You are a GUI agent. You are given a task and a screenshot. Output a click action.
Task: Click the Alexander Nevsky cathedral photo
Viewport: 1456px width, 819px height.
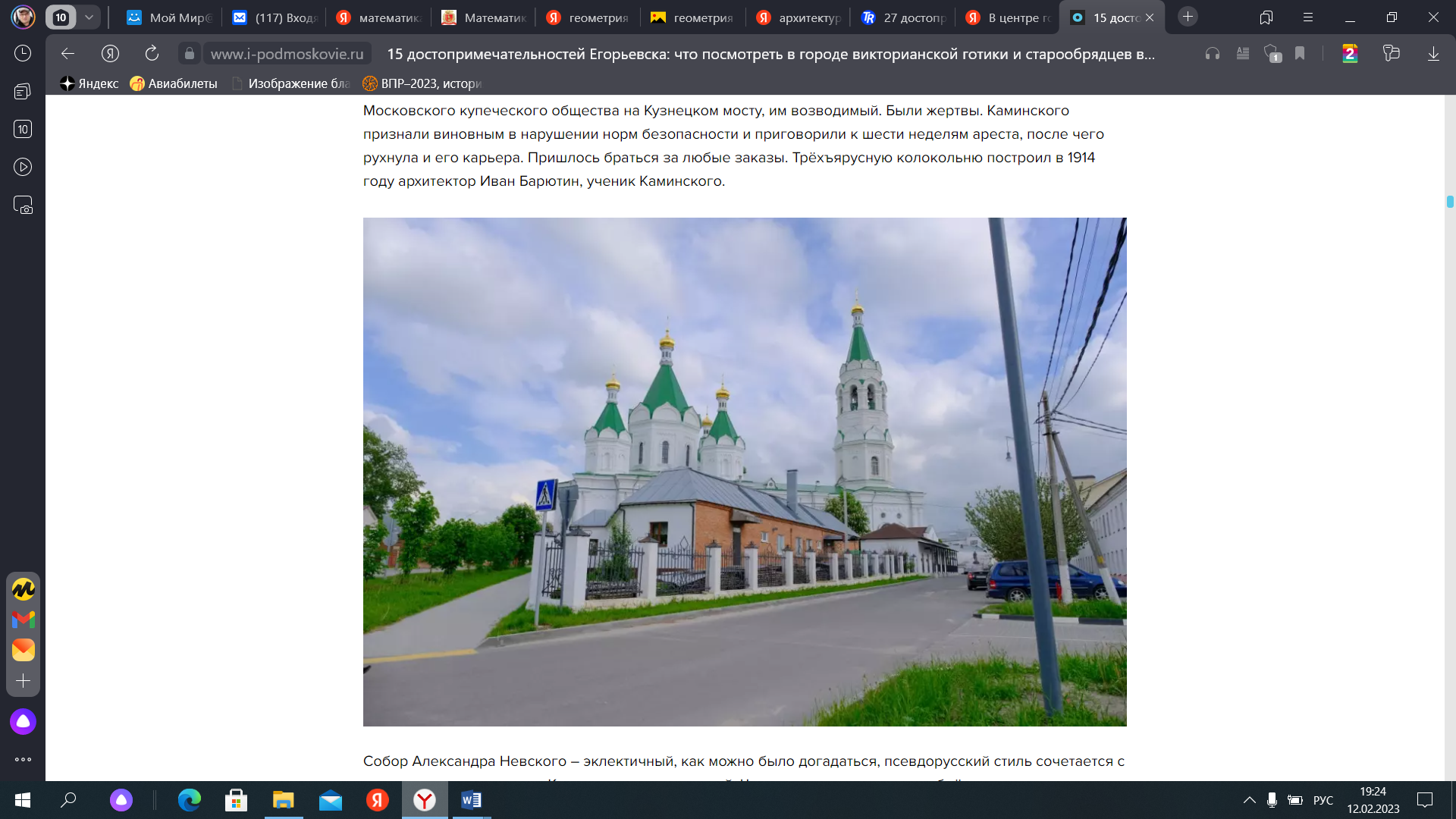(x=745, y=472)
